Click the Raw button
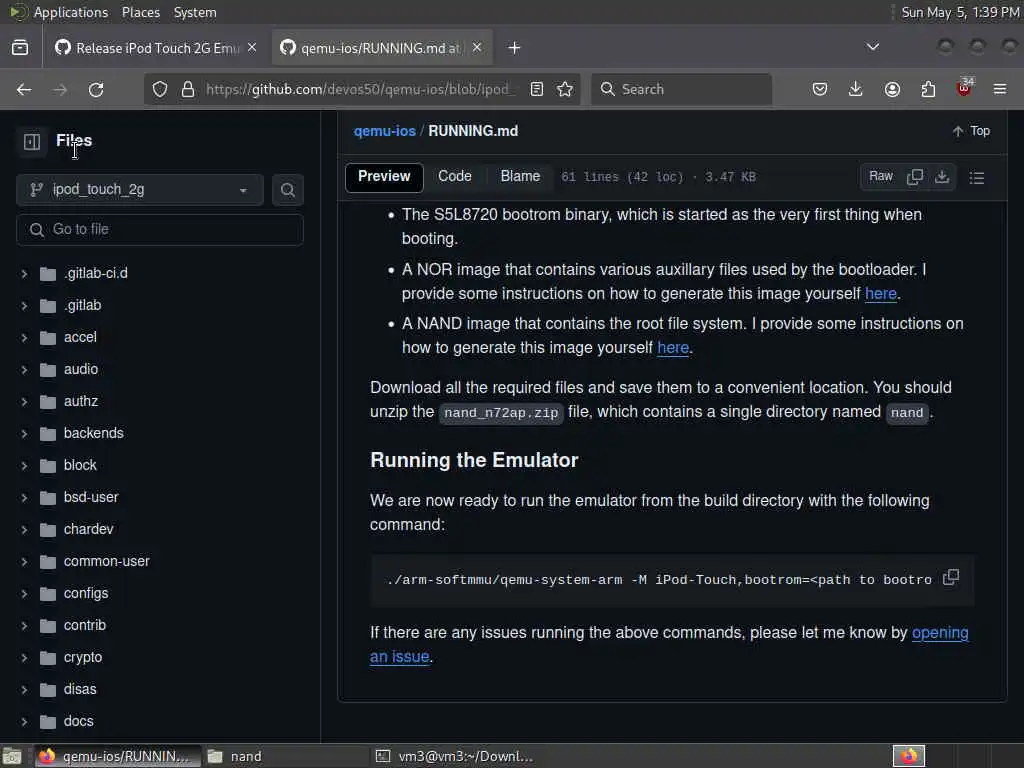This screenshot has width=1024, height=768. (x=880, y=177)
